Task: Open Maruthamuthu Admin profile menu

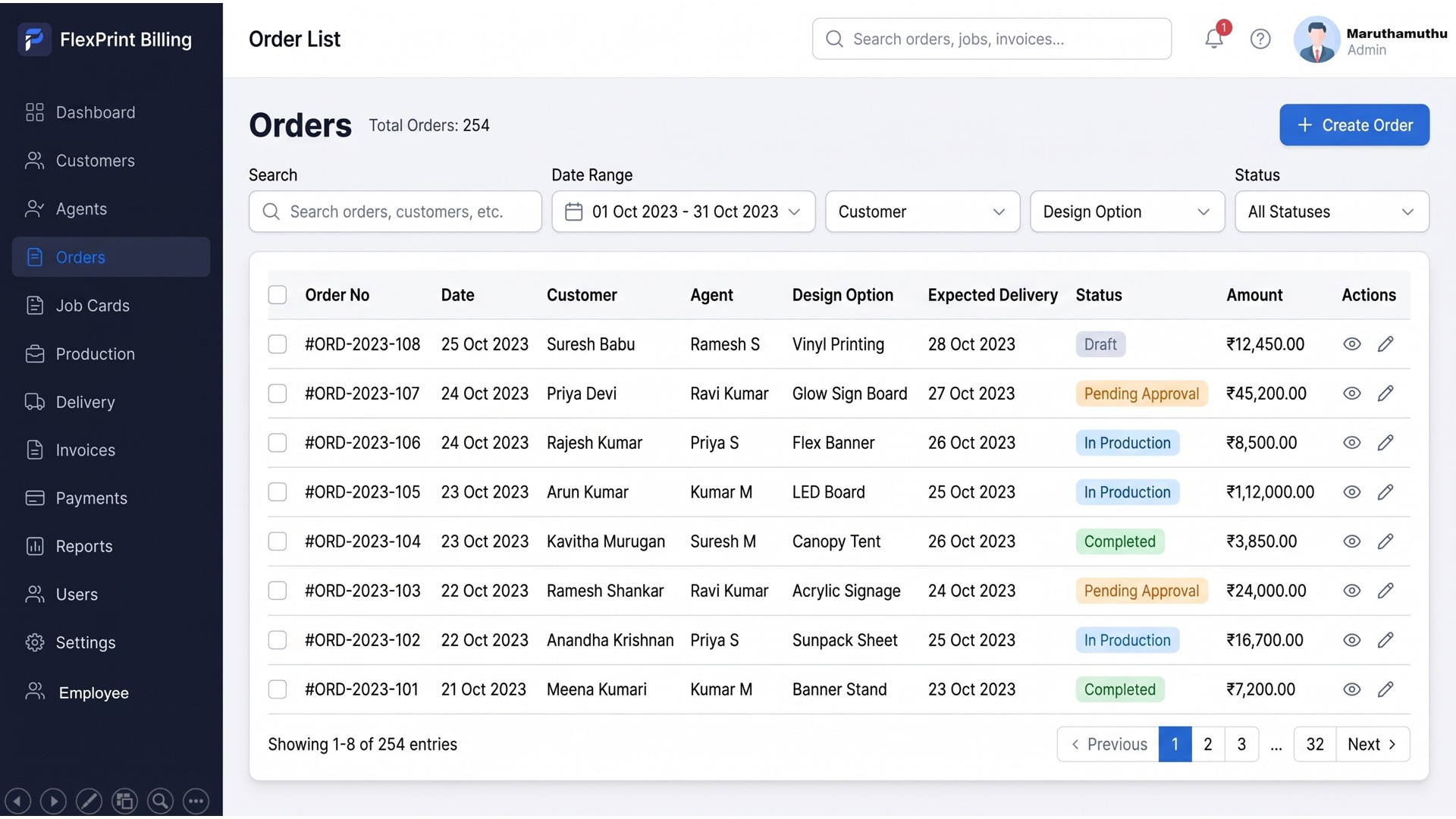Action: [x=1370, y=39]
